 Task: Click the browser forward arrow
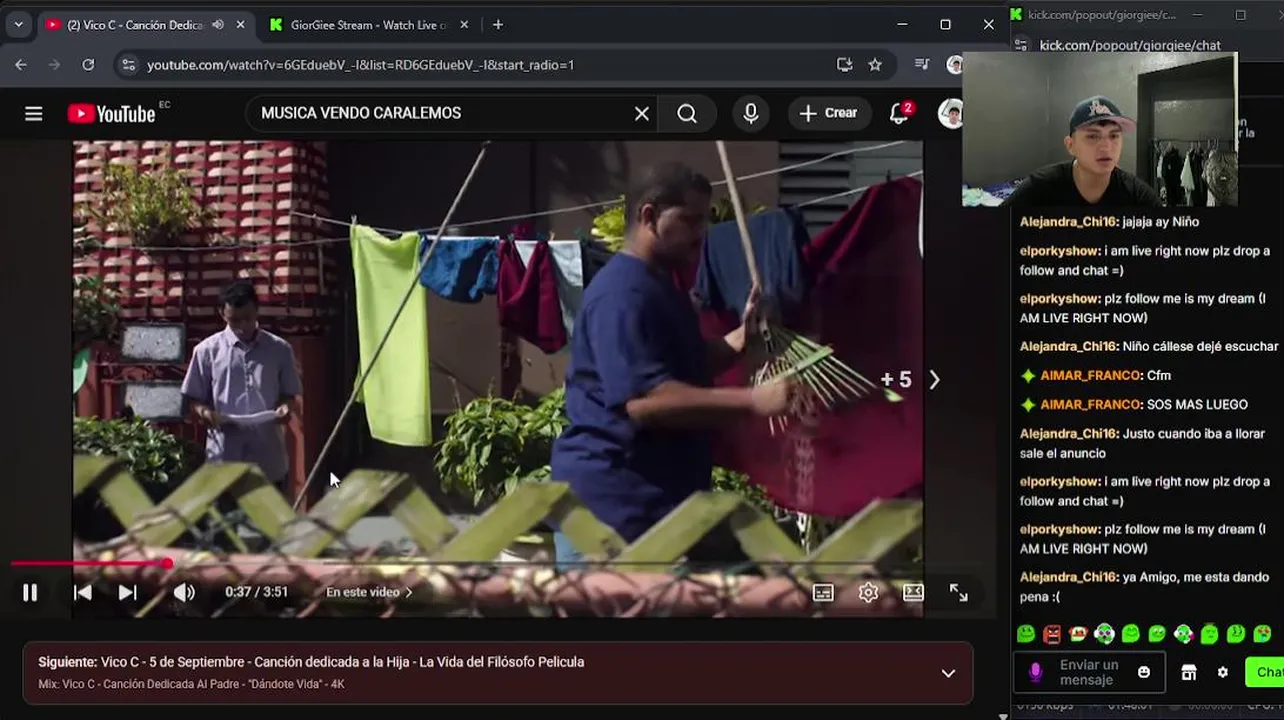(x=55, y=65)
